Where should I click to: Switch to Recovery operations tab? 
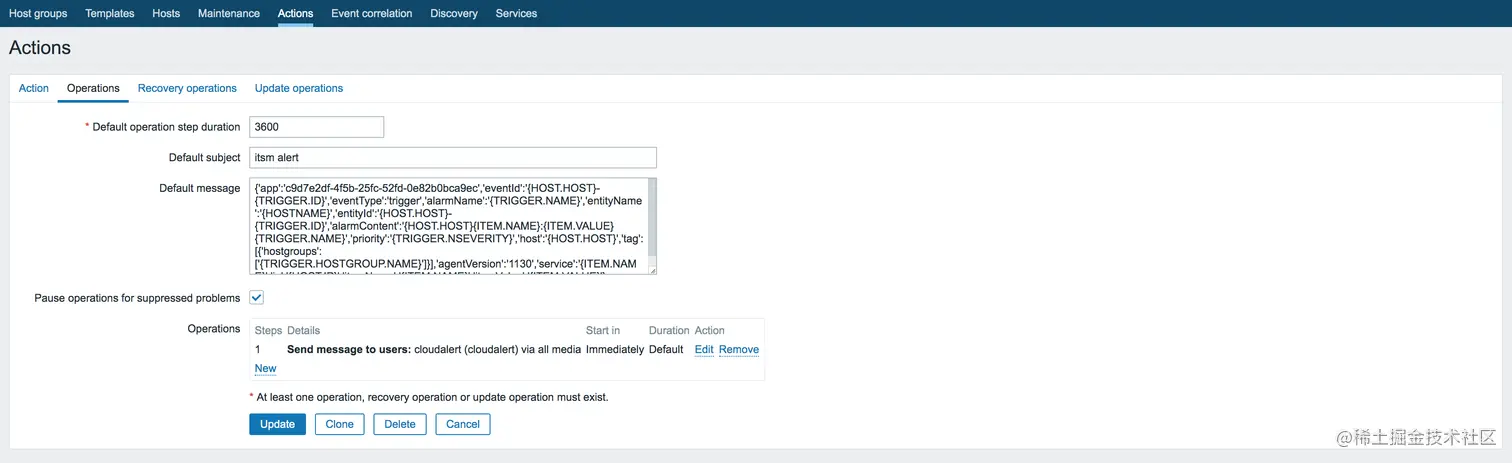187,88
